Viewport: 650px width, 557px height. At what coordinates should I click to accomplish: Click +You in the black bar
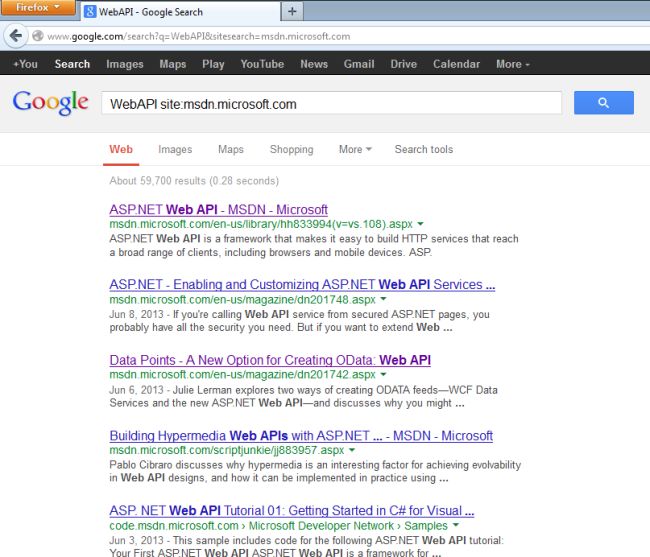25,64
